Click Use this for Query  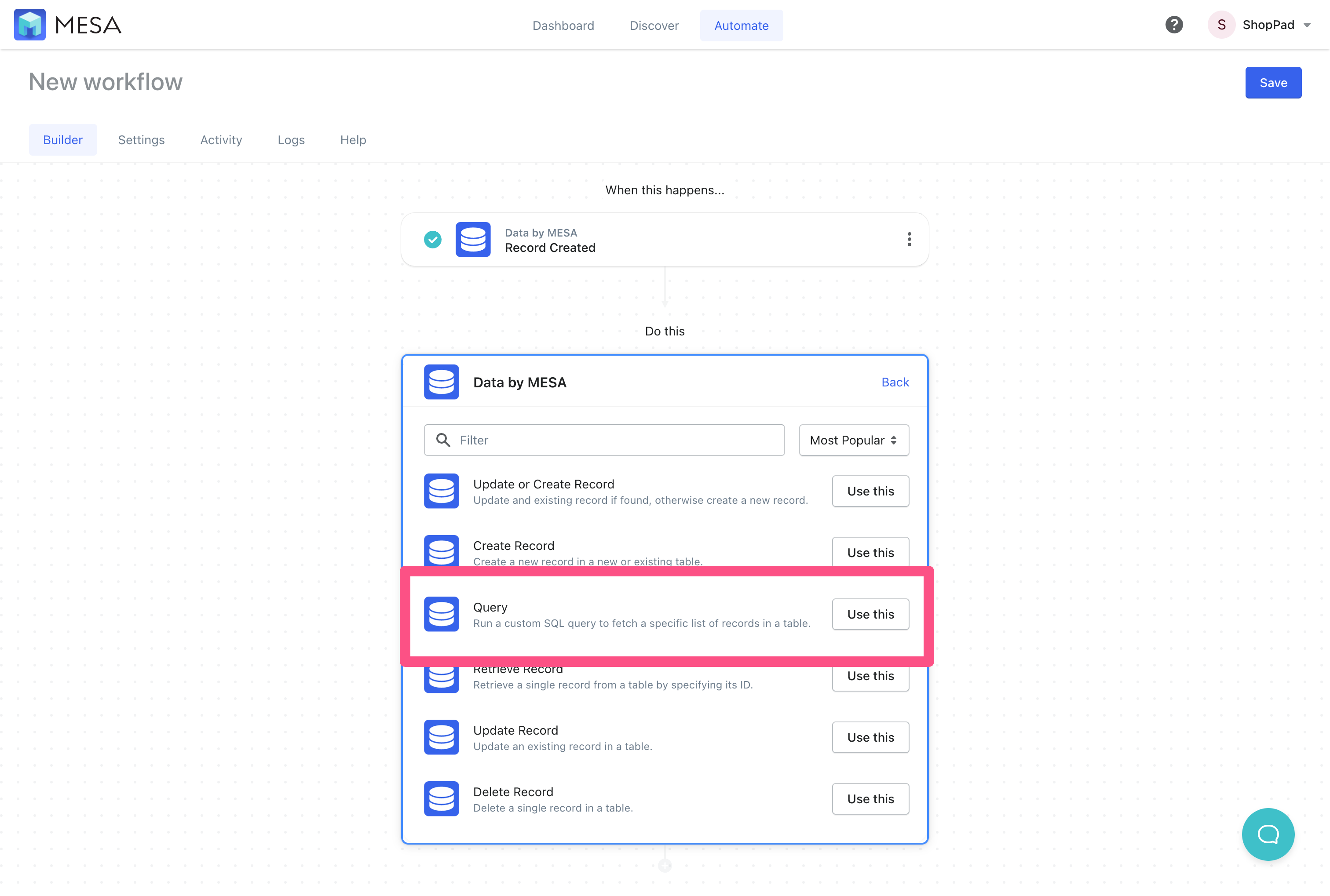click(870, 614)
